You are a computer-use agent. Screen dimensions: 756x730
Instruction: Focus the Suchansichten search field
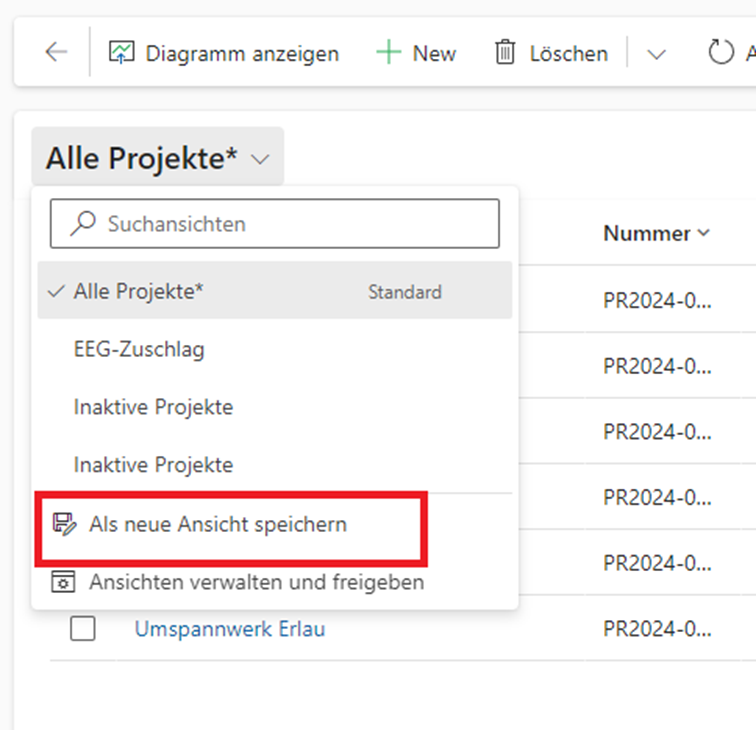click(x=290, y=224)
